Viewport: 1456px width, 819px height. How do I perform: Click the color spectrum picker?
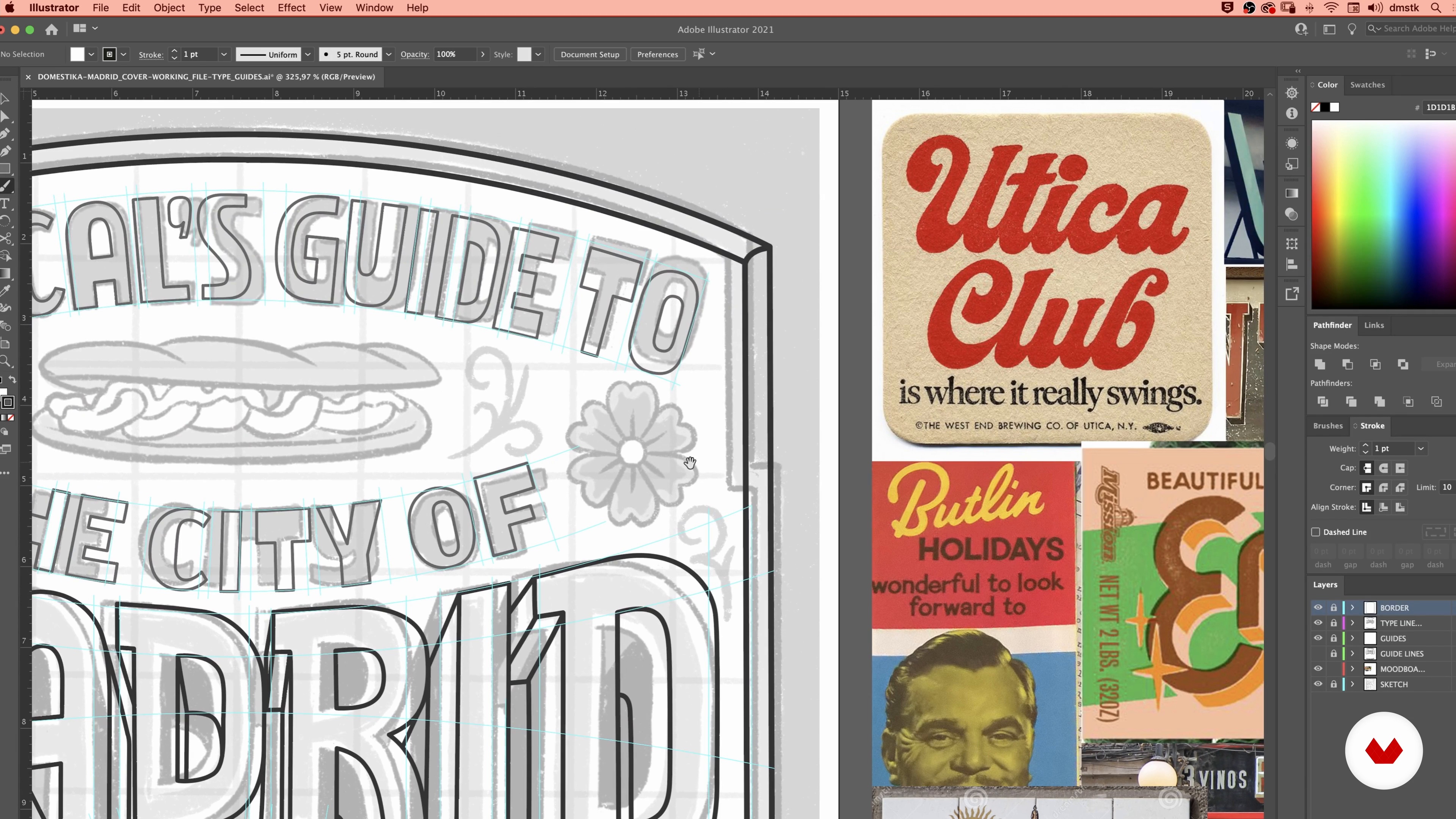(x=1384, y=215)
